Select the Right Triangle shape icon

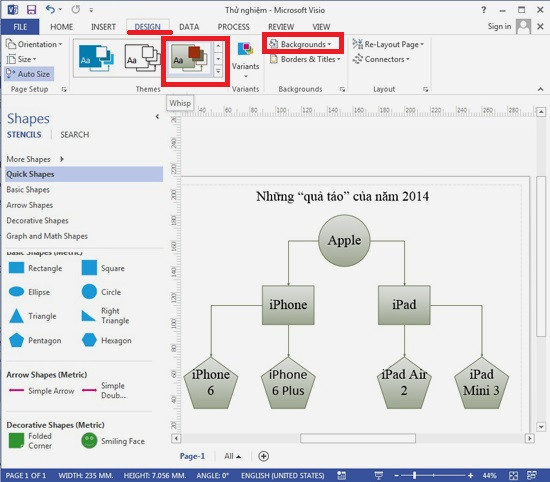[88, 316]
